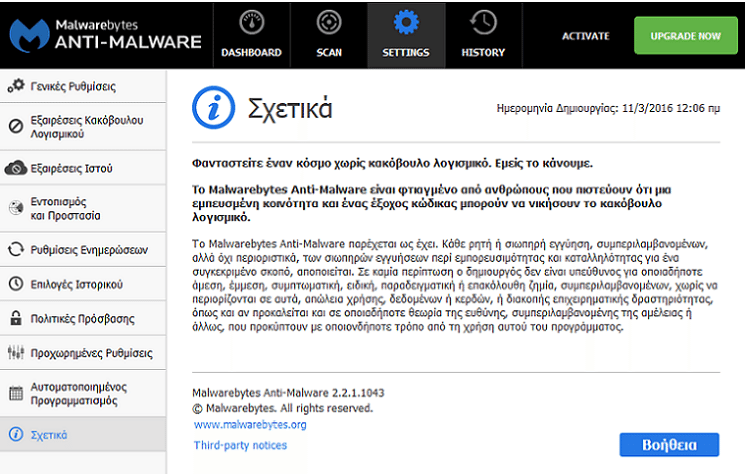Click the large blue info icon in header
This screenshot has width=745, height=474.
(213, 107)
